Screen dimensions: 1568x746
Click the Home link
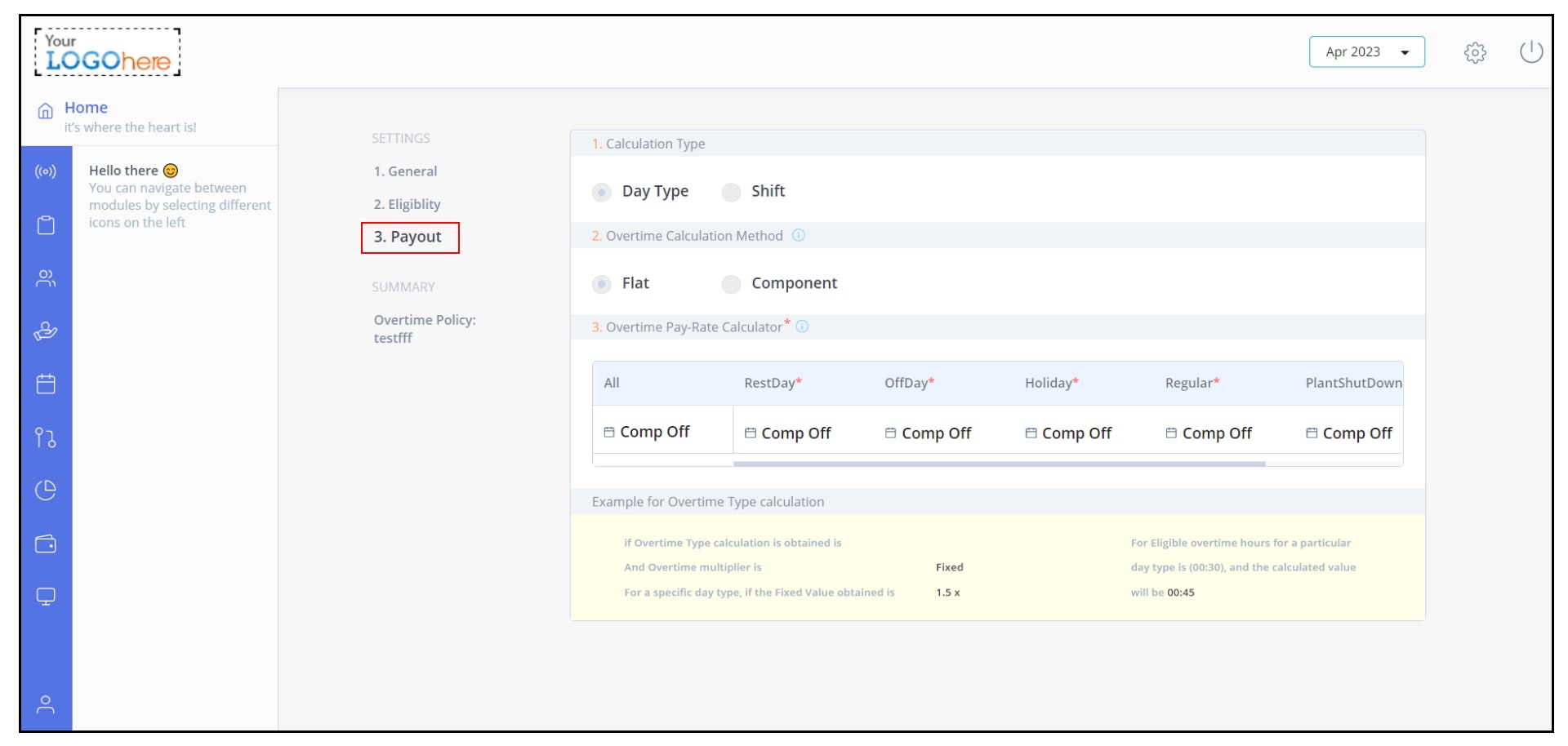86,108
